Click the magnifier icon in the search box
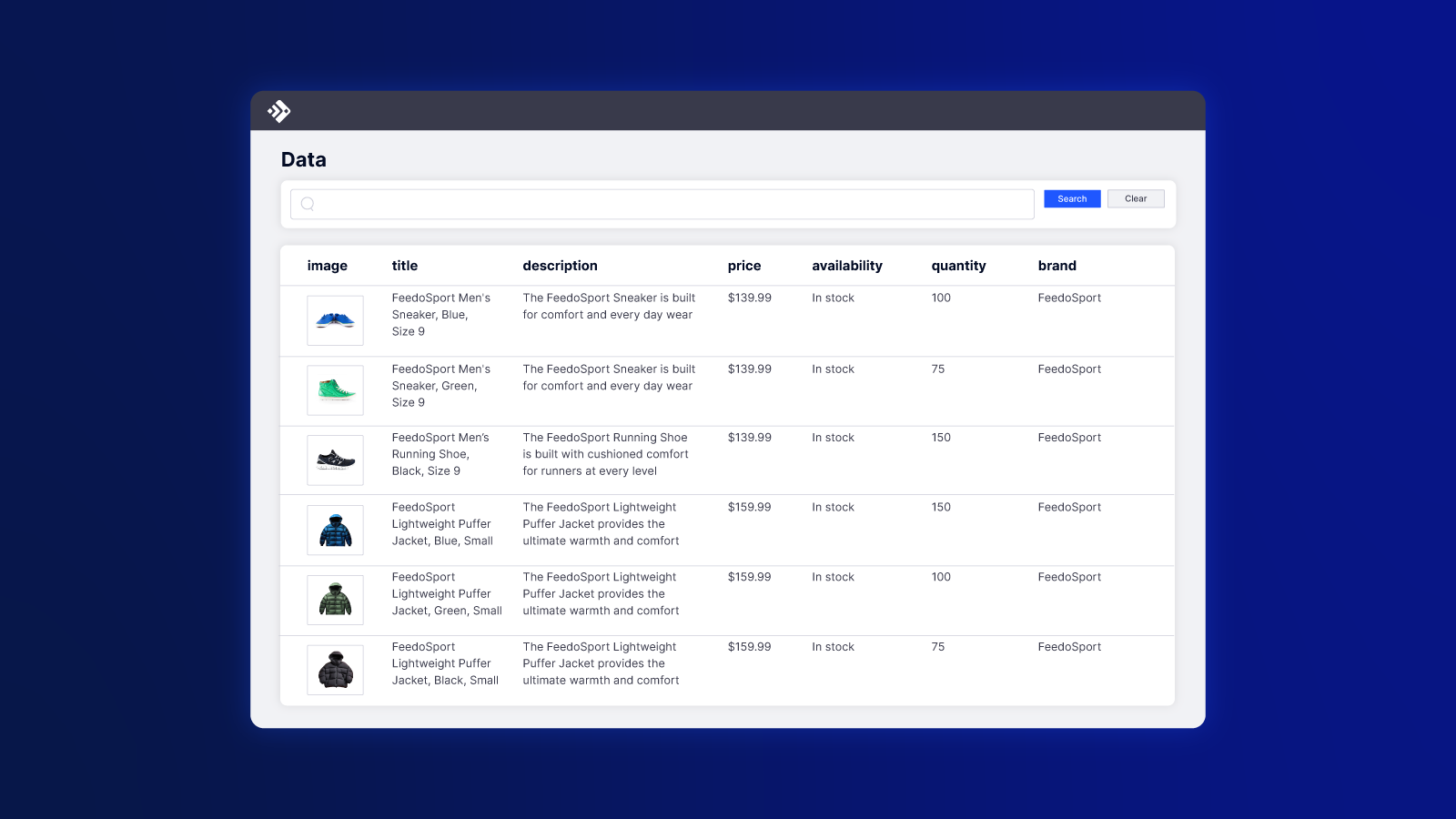1456x819 pixels. point(308,204)
